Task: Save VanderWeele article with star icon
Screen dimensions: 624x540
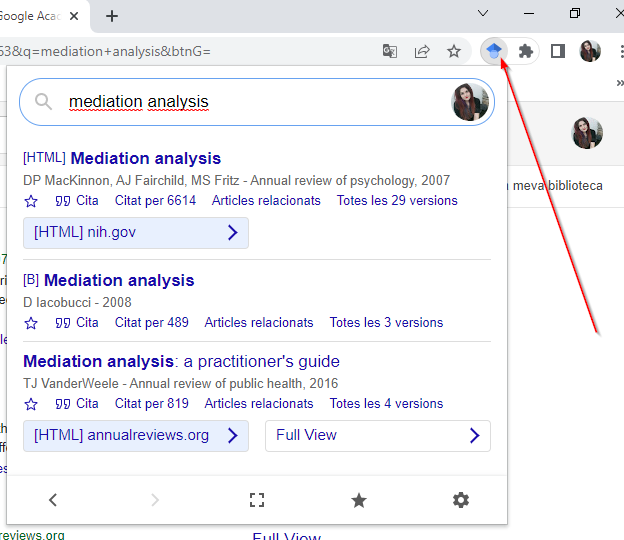Action: [31, 404]
